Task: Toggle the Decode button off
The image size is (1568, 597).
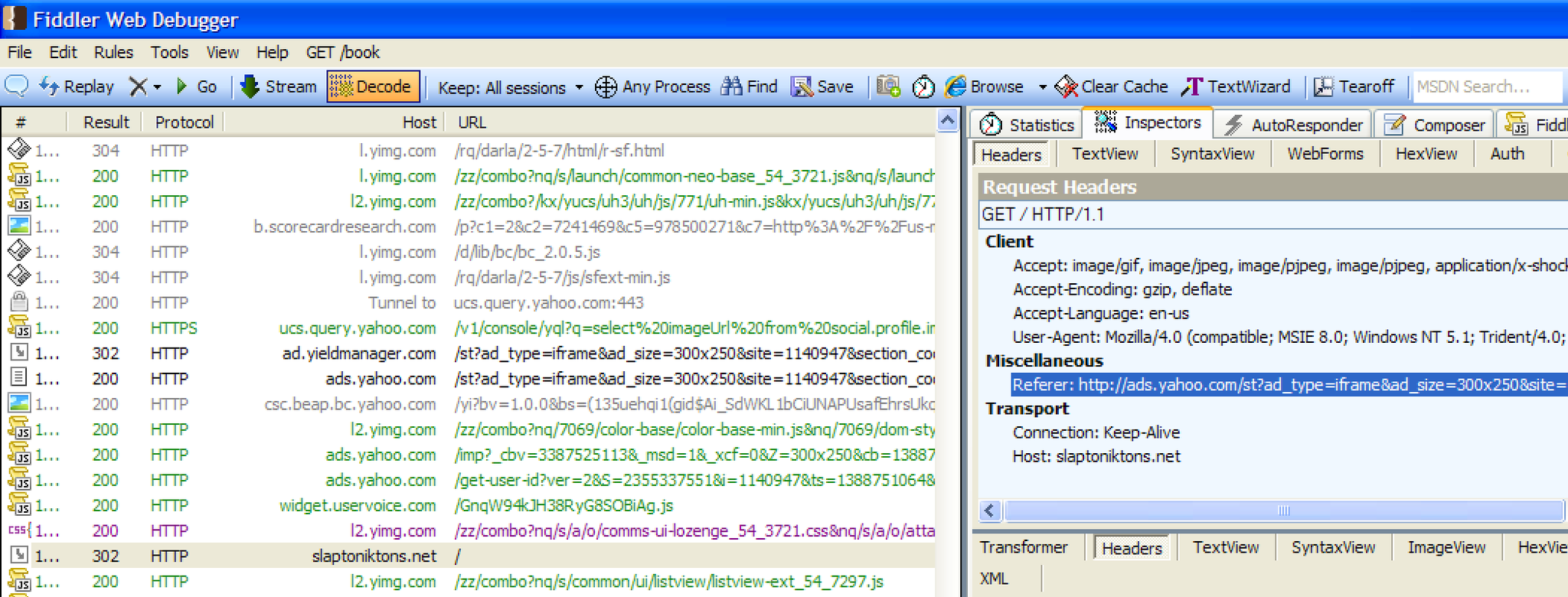Action: [374, 86]
